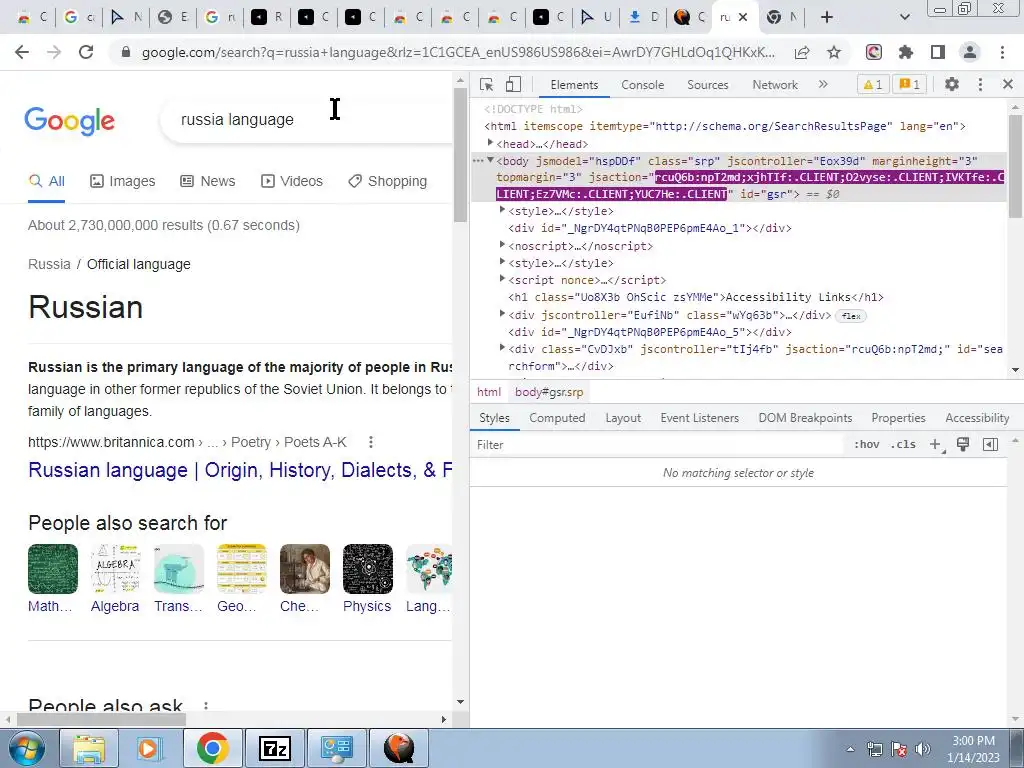The height and width of the screenshot is (768, 1024).
Task: Show more DevTools tabs with the chevron
Action: coord(823,84)
